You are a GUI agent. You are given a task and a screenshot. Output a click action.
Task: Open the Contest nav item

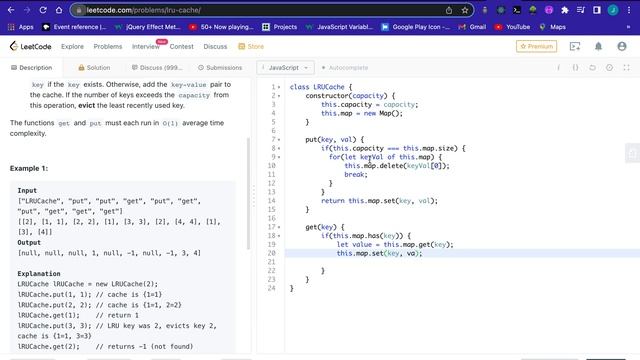(182, 47)
